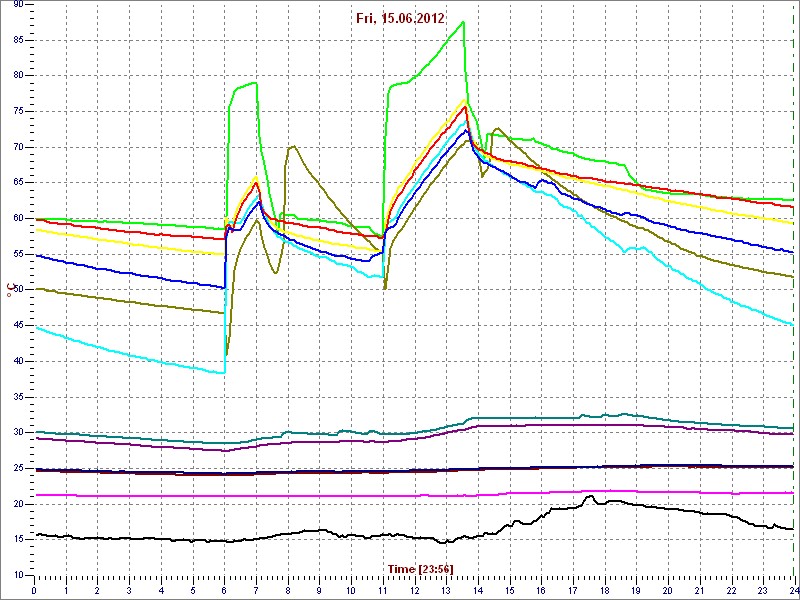Click hour 0 on the time axis
Image resolution: width=800 pixels, height=600 pixels.
34,590
